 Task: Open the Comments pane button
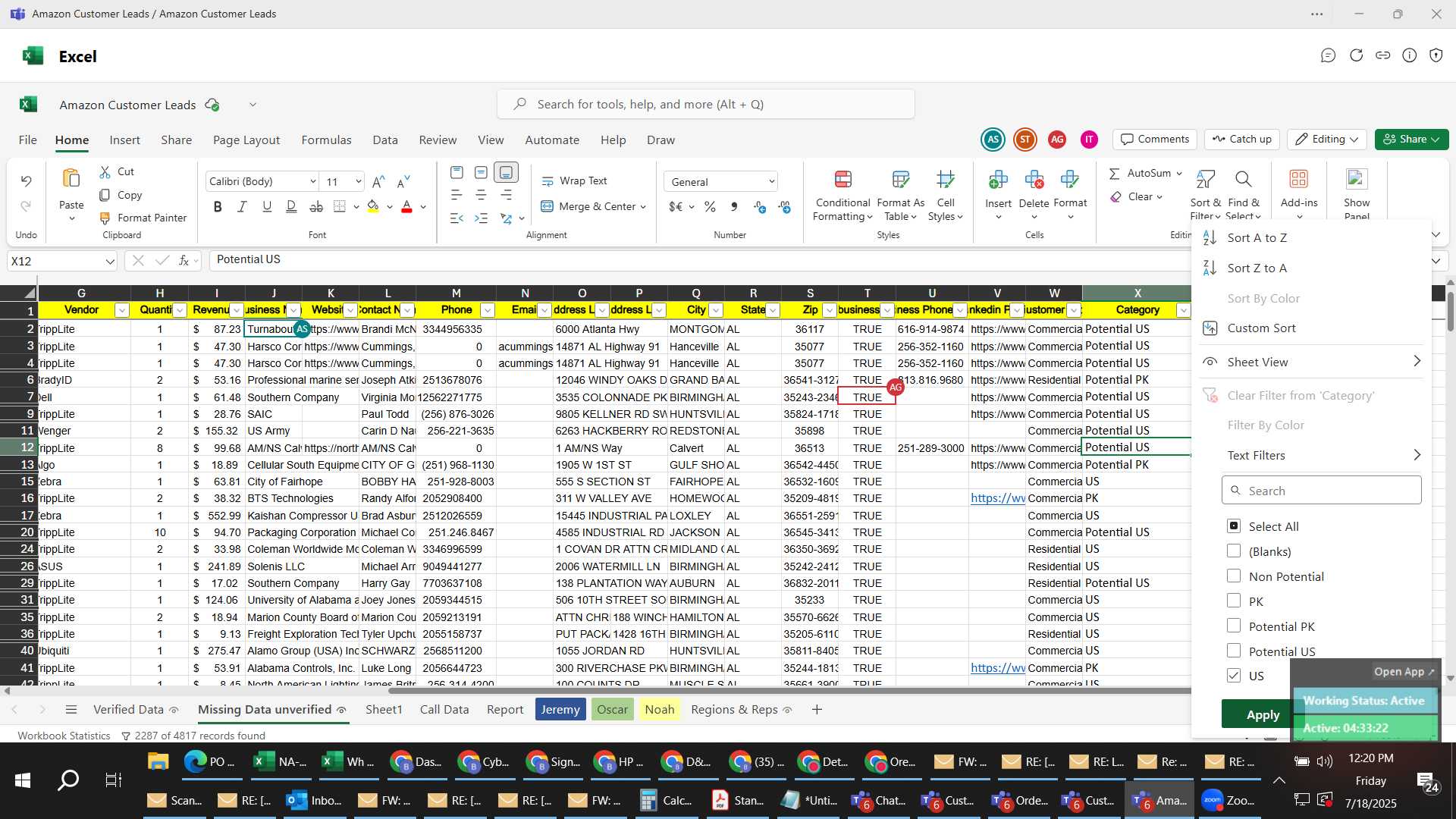[x=1154, y=140]
